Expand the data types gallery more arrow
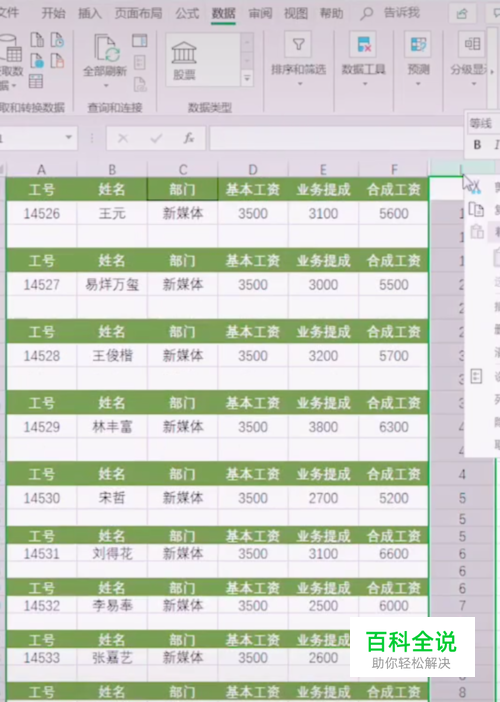The width and height of the screenshot is (500, 702). (x=247, y=78)
